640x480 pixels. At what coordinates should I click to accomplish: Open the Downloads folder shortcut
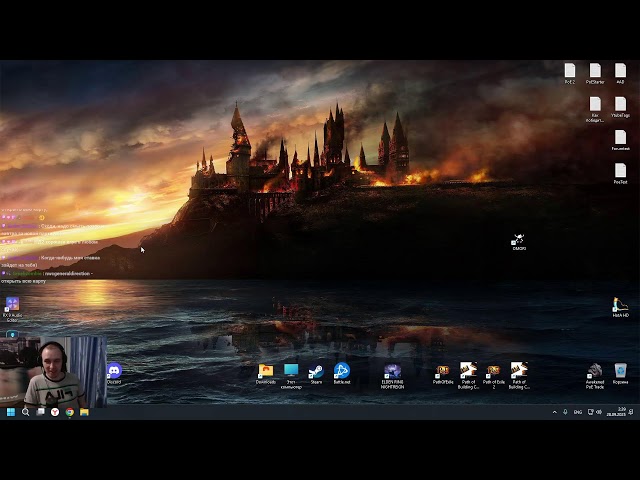point(266,373)
